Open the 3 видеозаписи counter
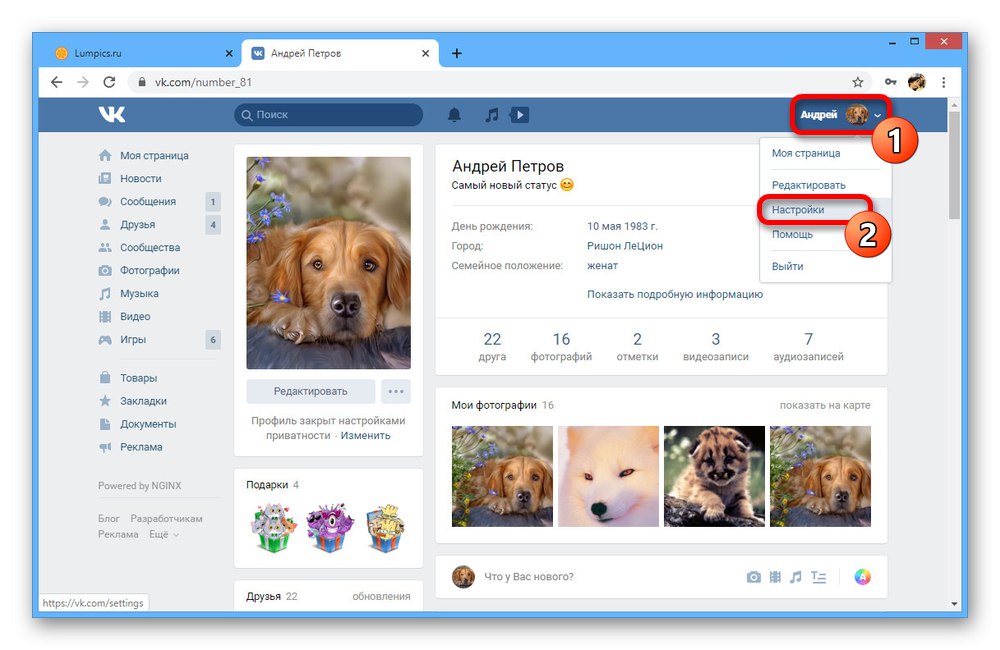 coord(716,346)
